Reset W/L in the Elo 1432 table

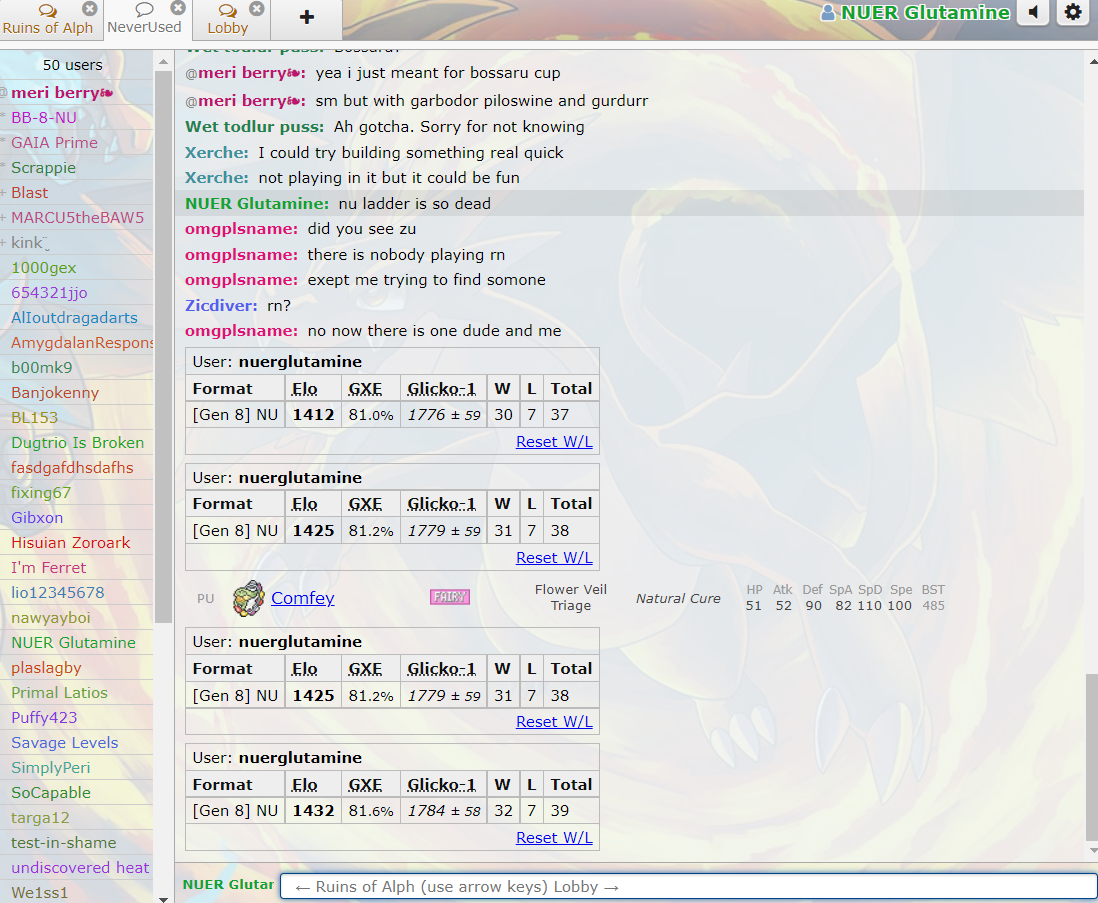pyautogui.click(x=554, y=838)
